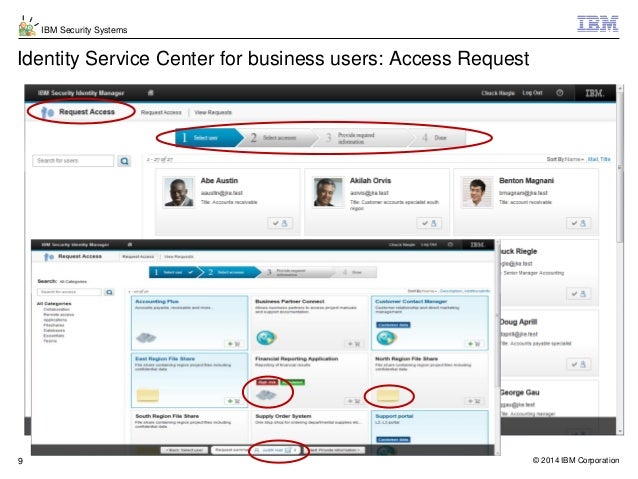Screen dimensions: 638x479
Task: Expand All Categories in the sidebar
Action: [54, 304]
